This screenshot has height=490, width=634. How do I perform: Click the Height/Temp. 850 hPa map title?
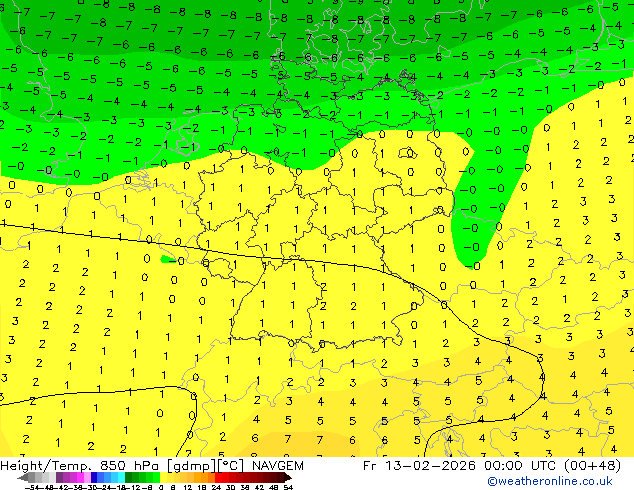click(x=80, y=466)
